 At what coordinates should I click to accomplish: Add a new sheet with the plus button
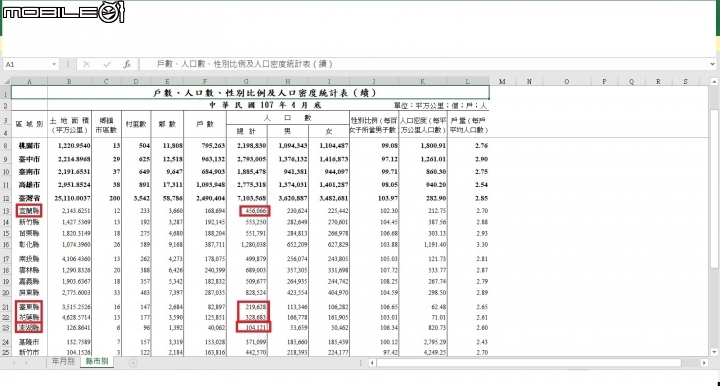pos(133,363)
